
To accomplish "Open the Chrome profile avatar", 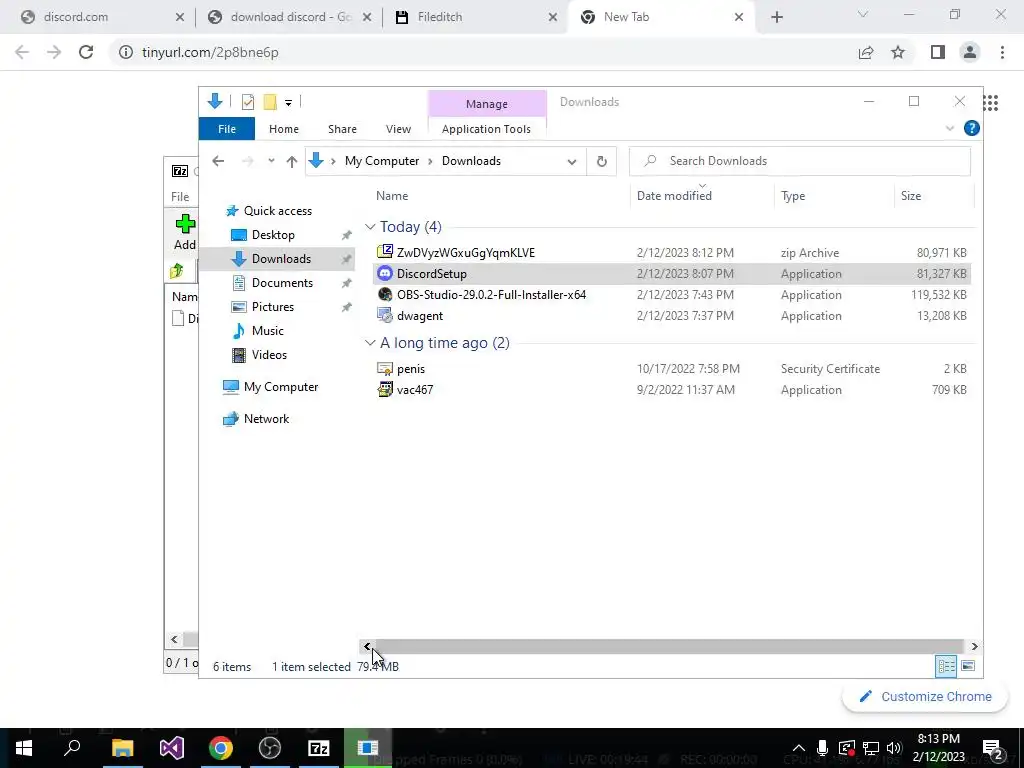I will [x=970, y=52].
